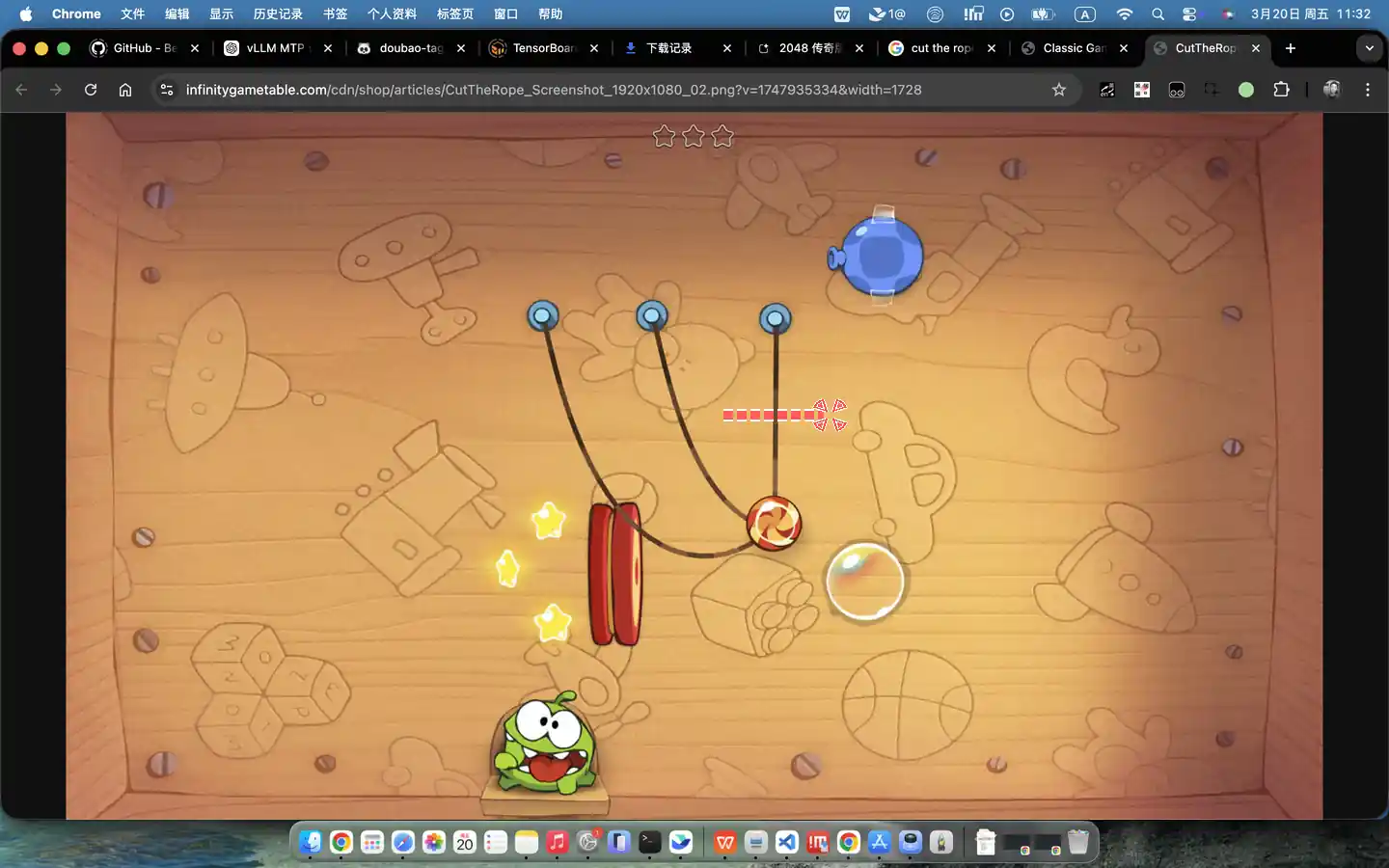This screenshot has width=1389, height=868.
Task: Open Finder from the Dock
Action: pyautogui.click(x=310, y=842)
